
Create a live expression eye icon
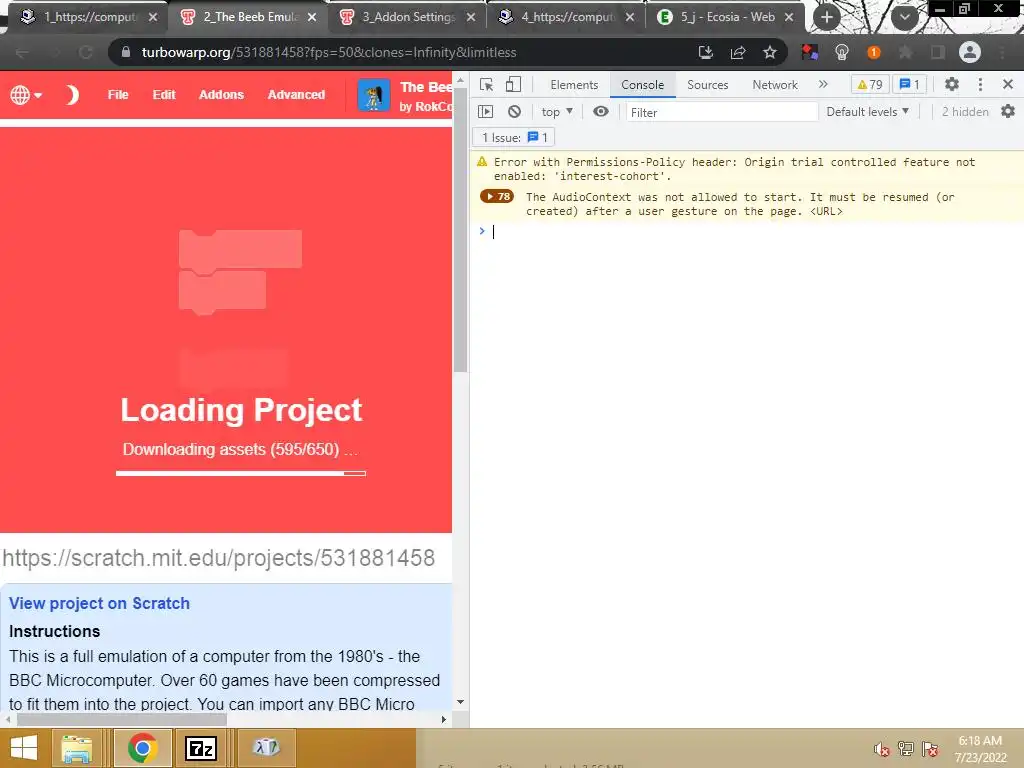601,112
